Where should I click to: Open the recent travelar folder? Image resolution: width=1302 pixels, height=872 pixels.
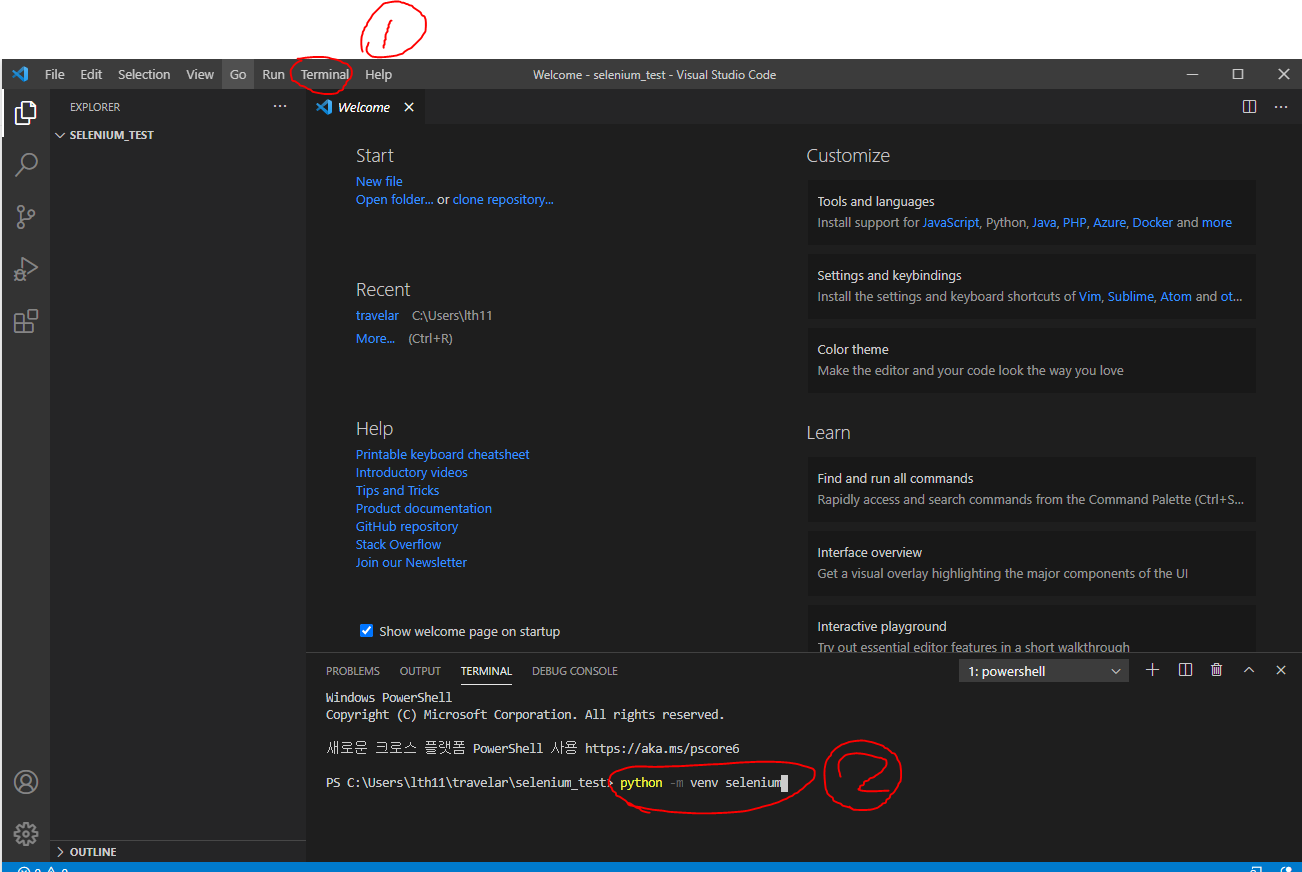[x=377, y=315]
